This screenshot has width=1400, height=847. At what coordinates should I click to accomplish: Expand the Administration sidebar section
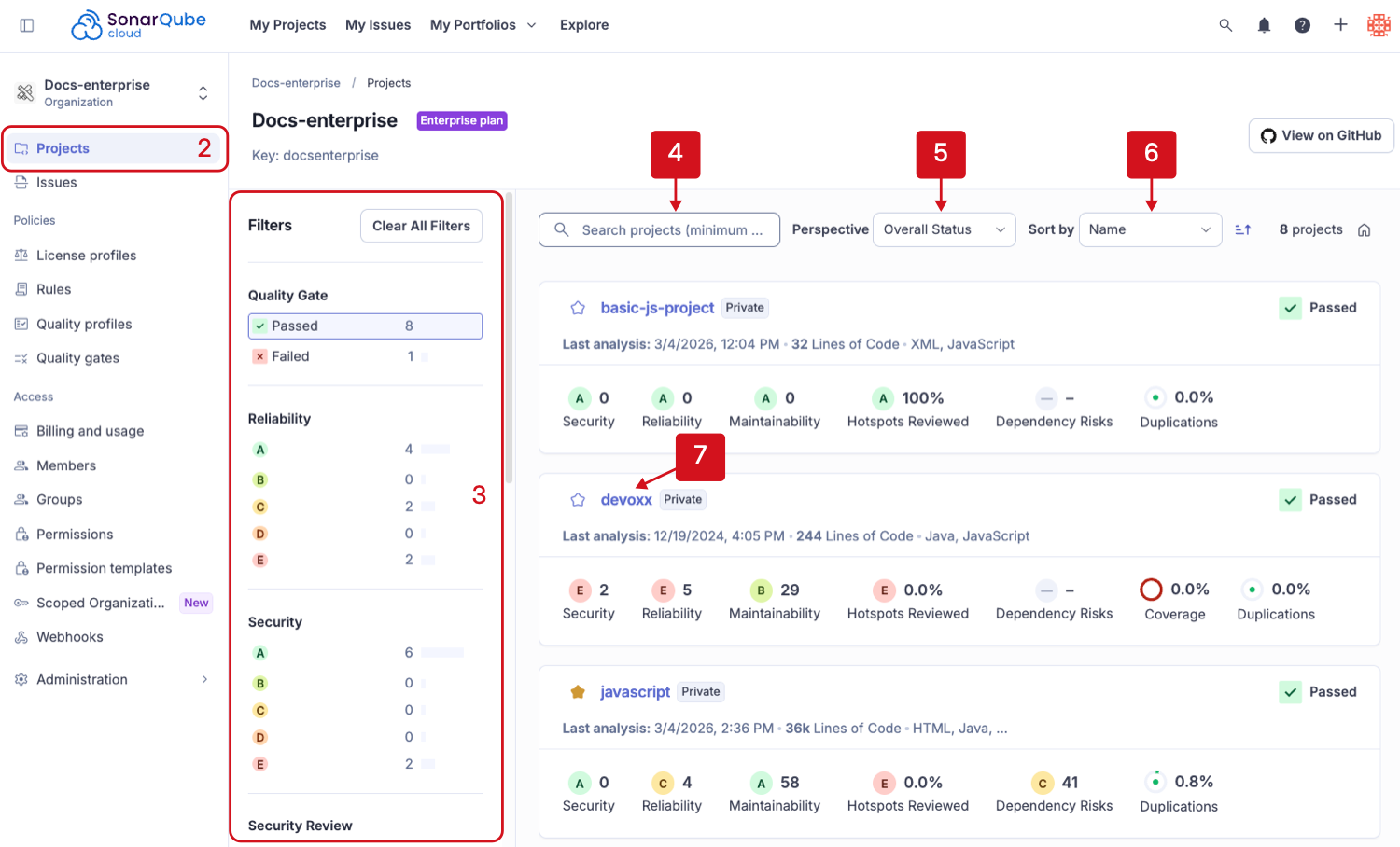(x=113, y=679)
